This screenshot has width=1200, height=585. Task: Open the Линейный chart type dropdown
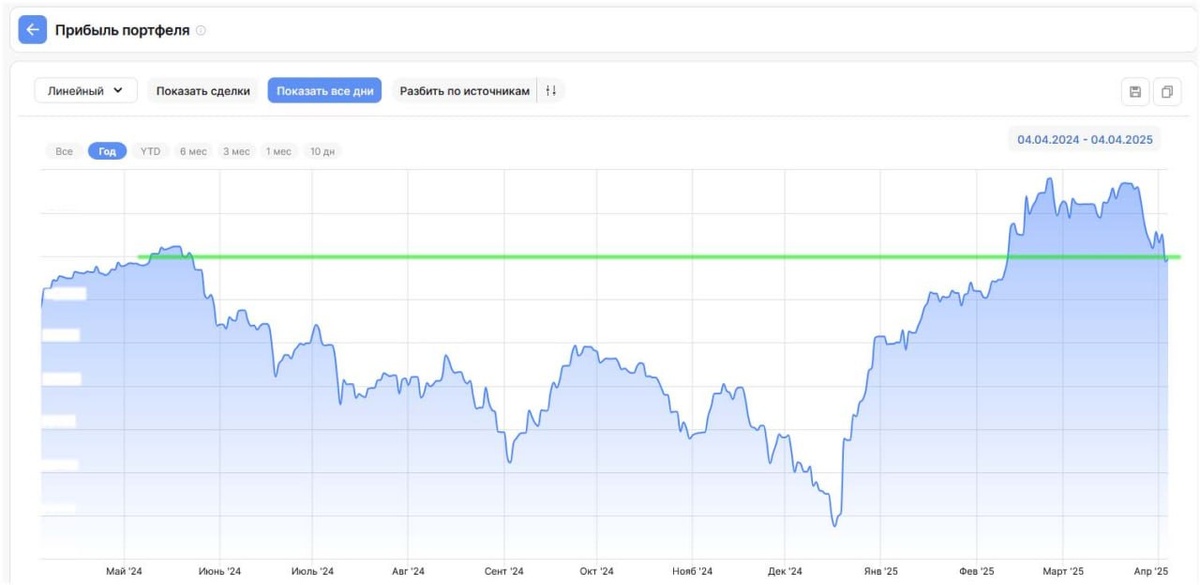(x=86, y=91)
